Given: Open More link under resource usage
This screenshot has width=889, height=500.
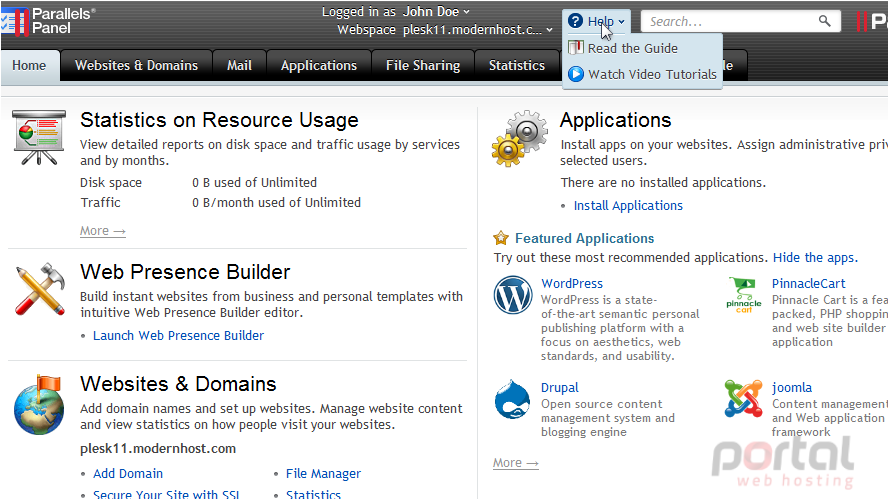Looking at the screenshot, I should pyautogui.click(x=103, y=231).
